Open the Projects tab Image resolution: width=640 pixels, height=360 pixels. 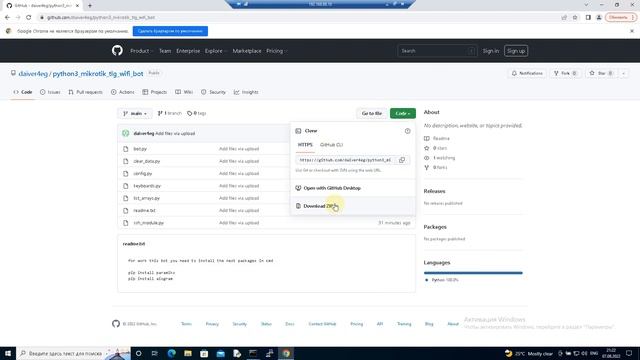pos(155,92)
